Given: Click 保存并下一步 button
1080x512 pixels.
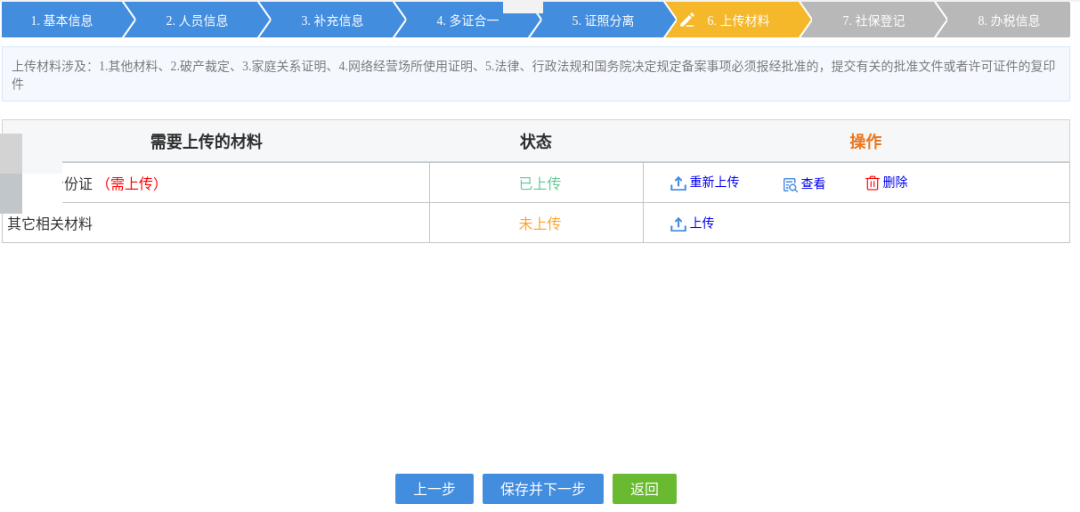Looking at the screenshot, I should (x=543, y=489).
